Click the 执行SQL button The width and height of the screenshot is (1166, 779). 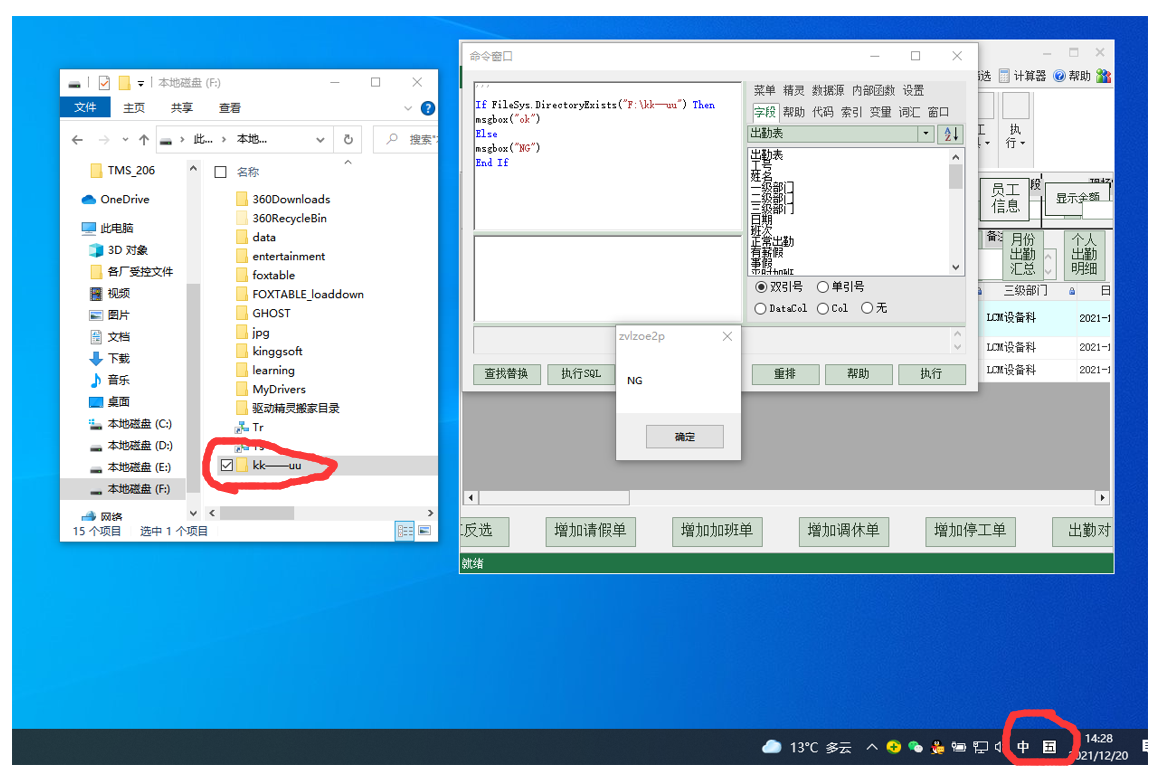(x=581, y=374)
